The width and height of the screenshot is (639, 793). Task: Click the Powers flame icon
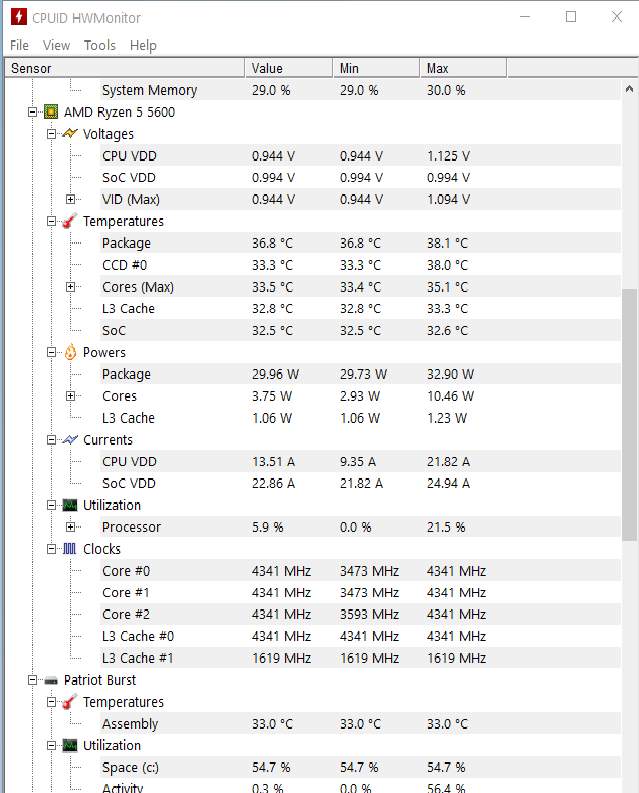click(69, 352)
